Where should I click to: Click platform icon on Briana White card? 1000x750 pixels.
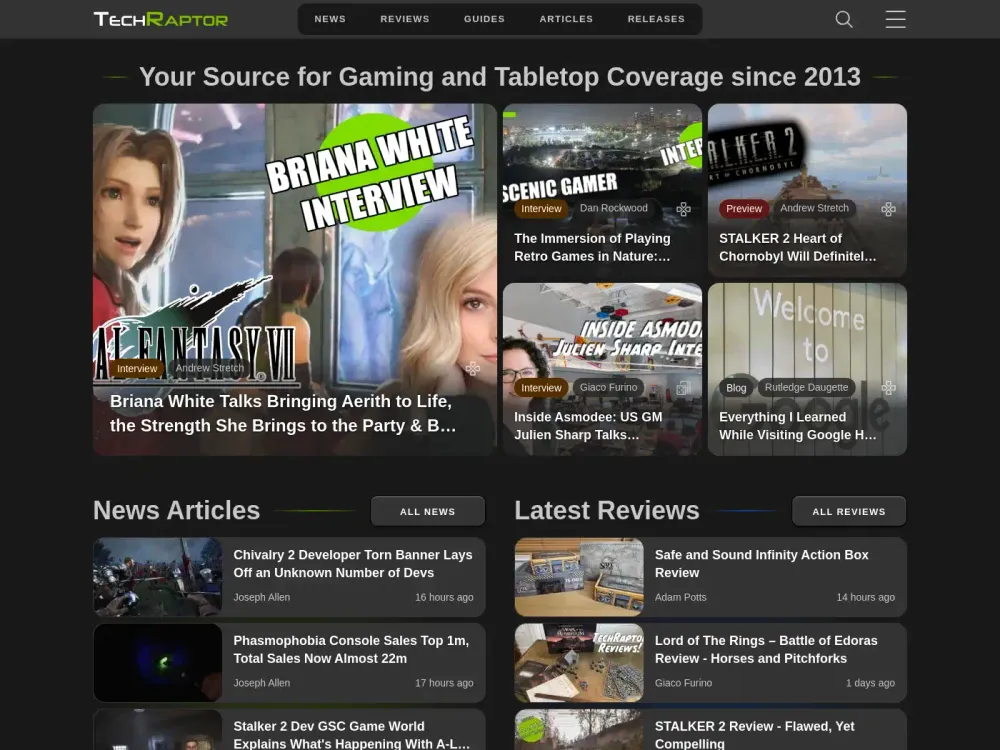point(473,368)
